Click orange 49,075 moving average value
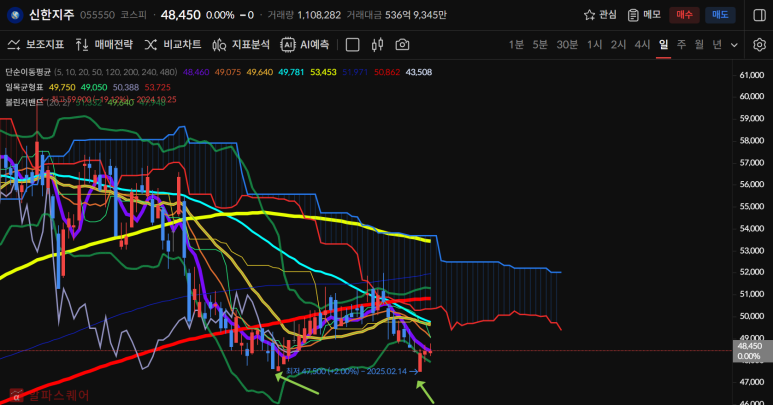The height and width of the screenshot is (405, 773). [228, 72]
